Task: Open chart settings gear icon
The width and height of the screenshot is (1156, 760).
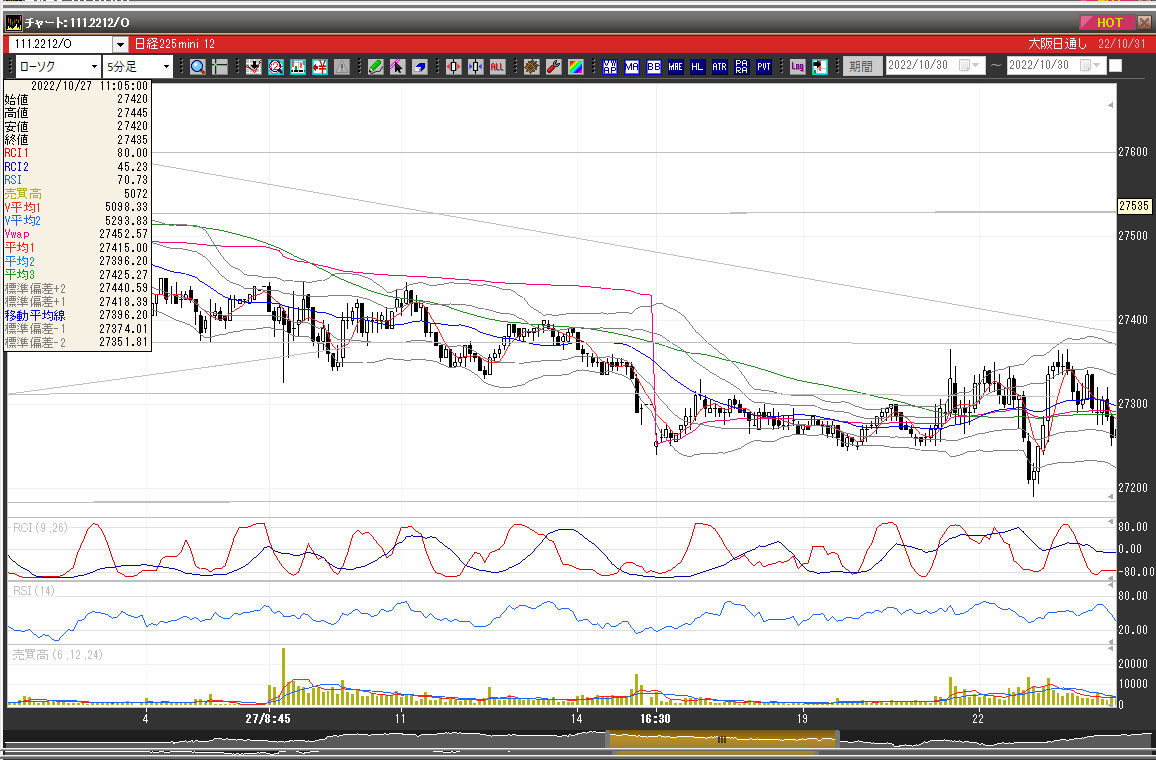Action: pos(532,66)
